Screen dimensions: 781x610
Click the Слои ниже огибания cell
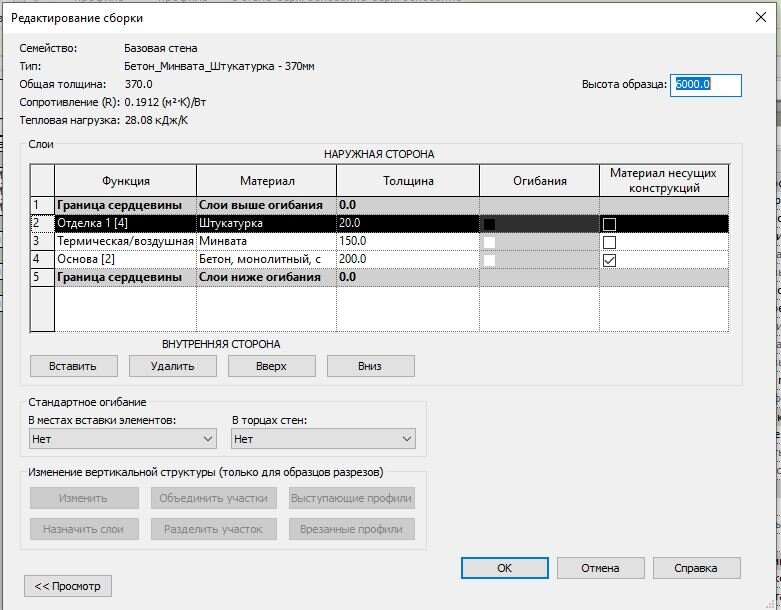[x=266, y=277]
